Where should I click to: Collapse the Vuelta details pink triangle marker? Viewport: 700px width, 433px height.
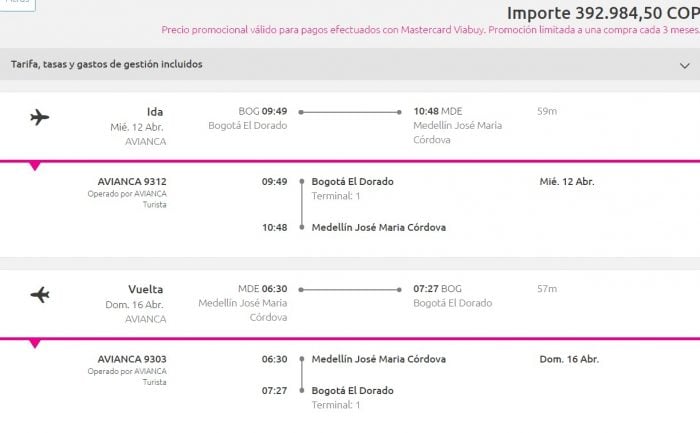pos(35,344)
